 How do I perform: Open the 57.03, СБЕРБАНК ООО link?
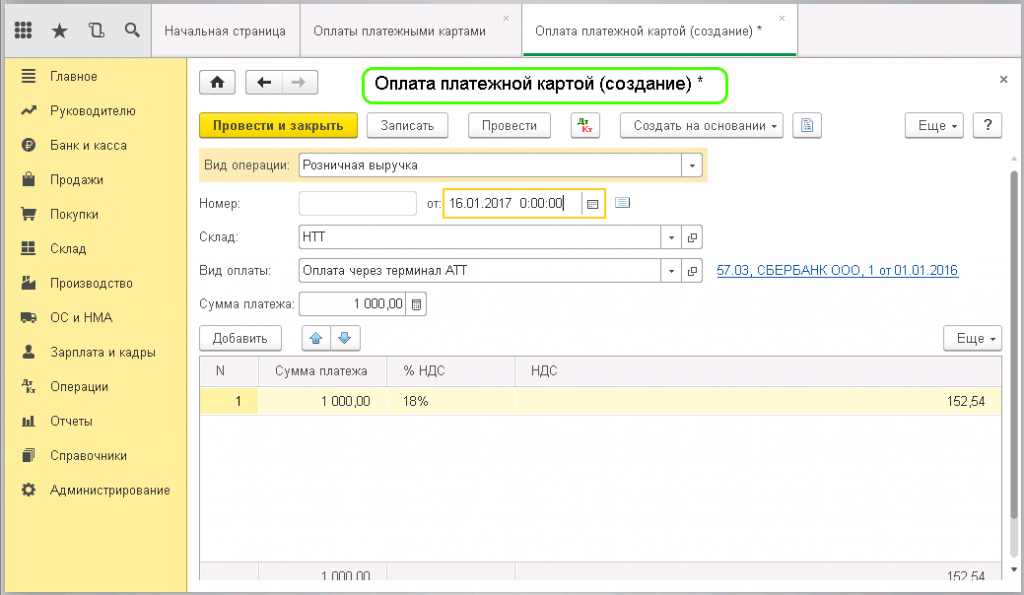(837, 271)
